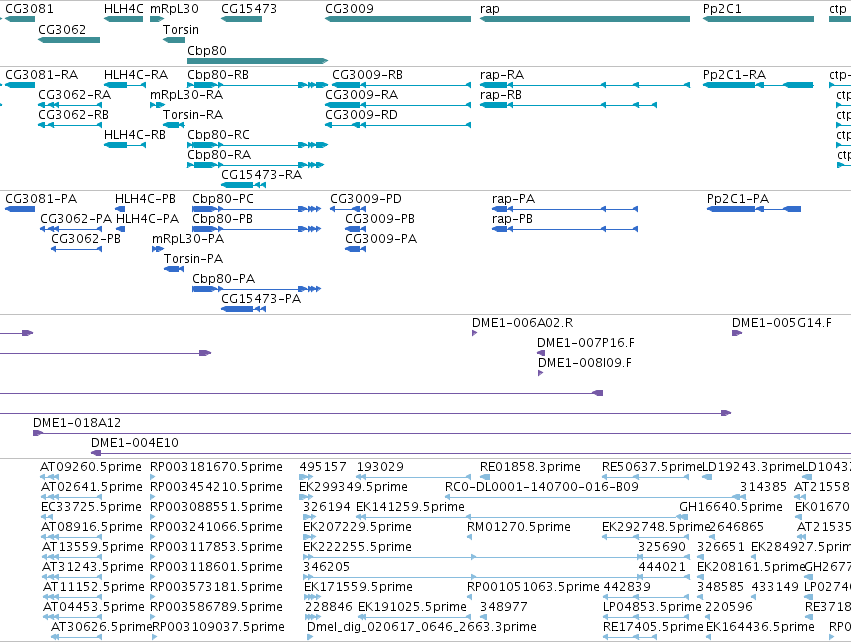This screenshot has height=642, width=851.
Task: Select protein CG3062-PB
Action: (x=86, y=239)
